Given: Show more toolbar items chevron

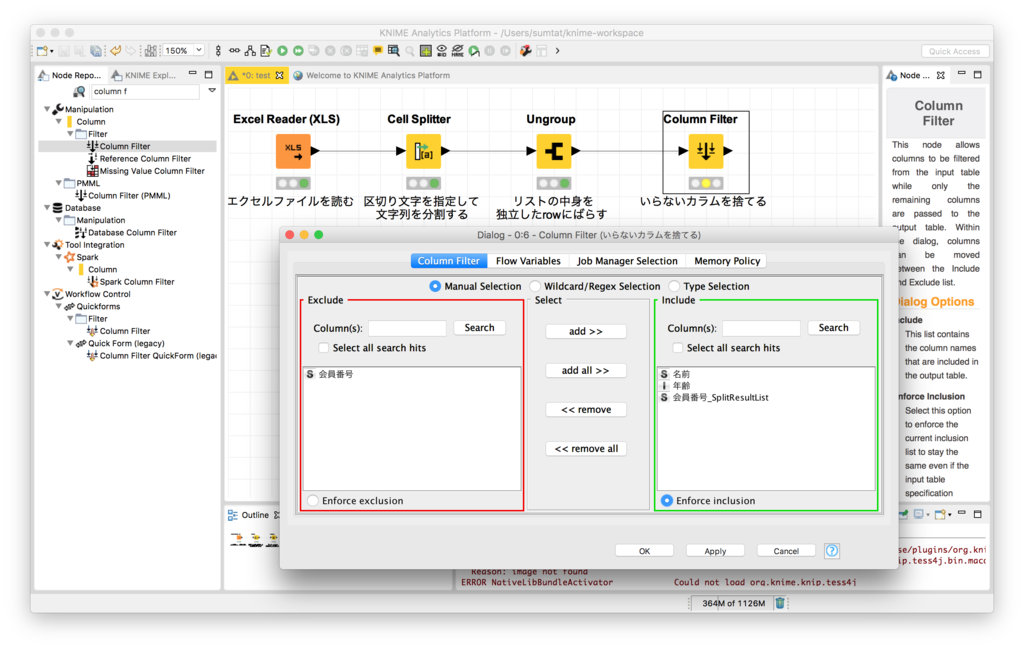Looking at the screenshot, I should [x=557, y=51].
